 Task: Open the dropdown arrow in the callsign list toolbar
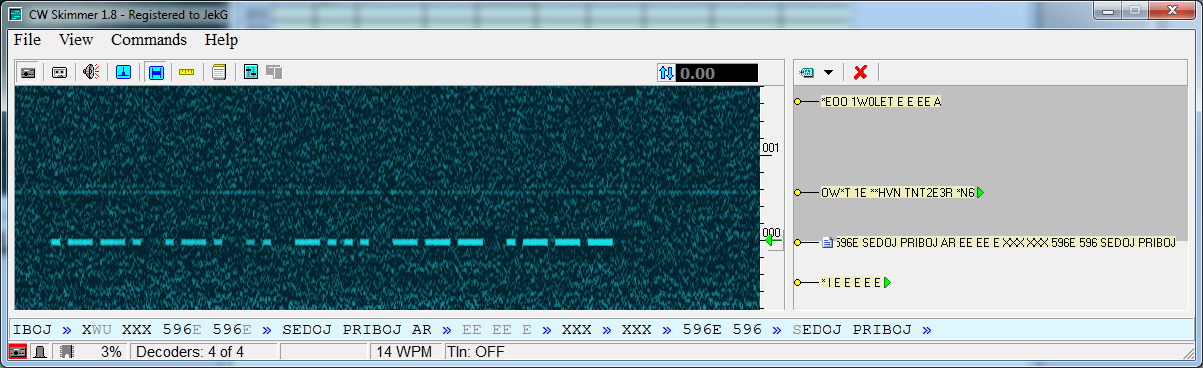point(828,73)
